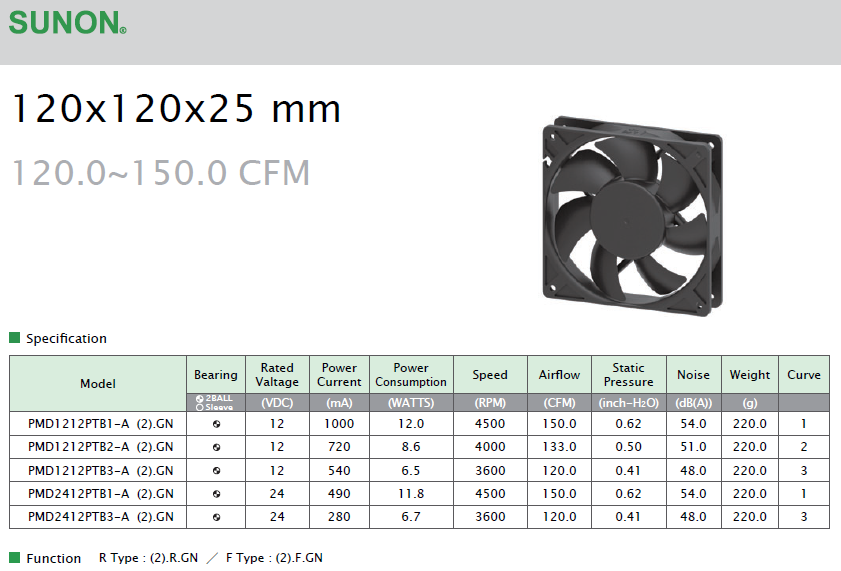Click the green square beside Function
The image size is (841, 571).
(14, 558)
